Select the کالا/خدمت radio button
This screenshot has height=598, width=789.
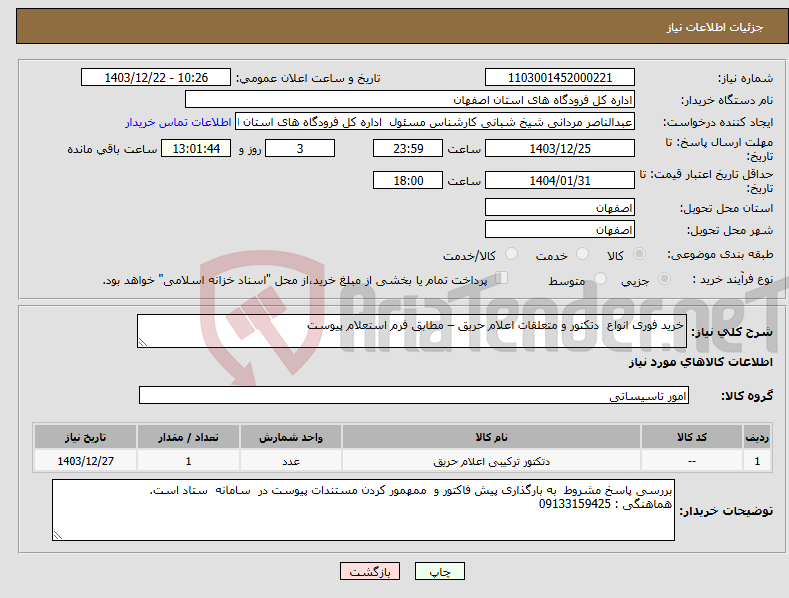(x=511, y=254)
